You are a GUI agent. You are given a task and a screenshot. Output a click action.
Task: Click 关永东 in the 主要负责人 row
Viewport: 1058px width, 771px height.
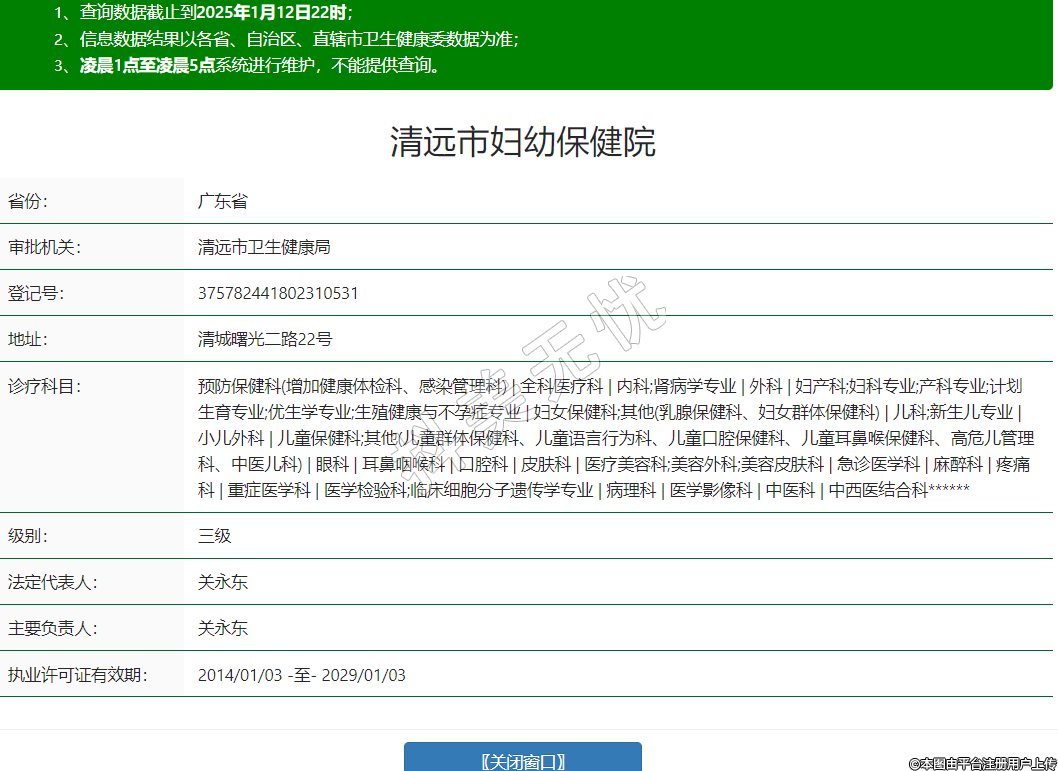pos(223,629)
